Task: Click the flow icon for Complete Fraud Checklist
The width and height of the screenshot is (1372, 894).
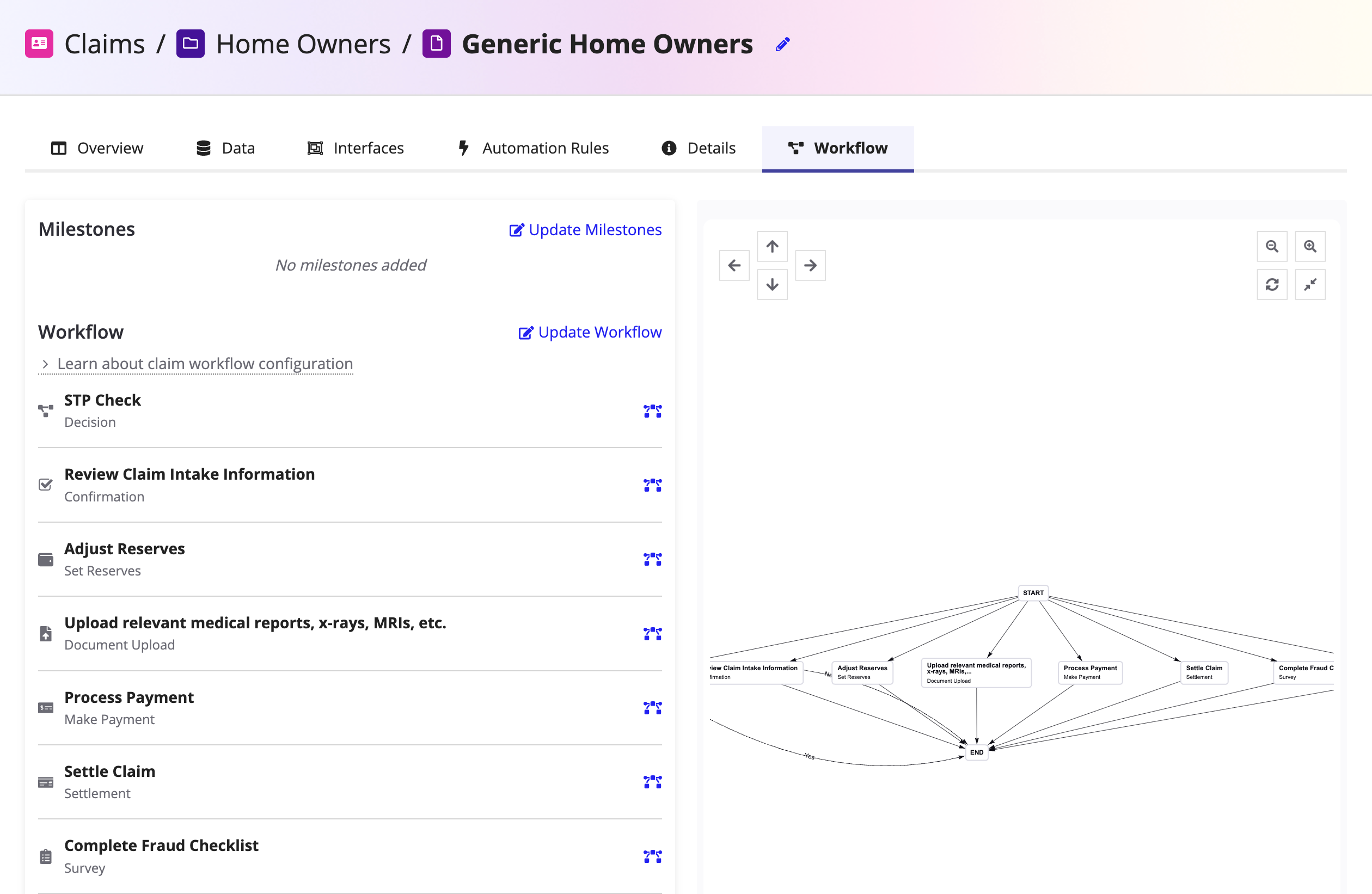Action: pyautogui.click(x=653, y=856)
